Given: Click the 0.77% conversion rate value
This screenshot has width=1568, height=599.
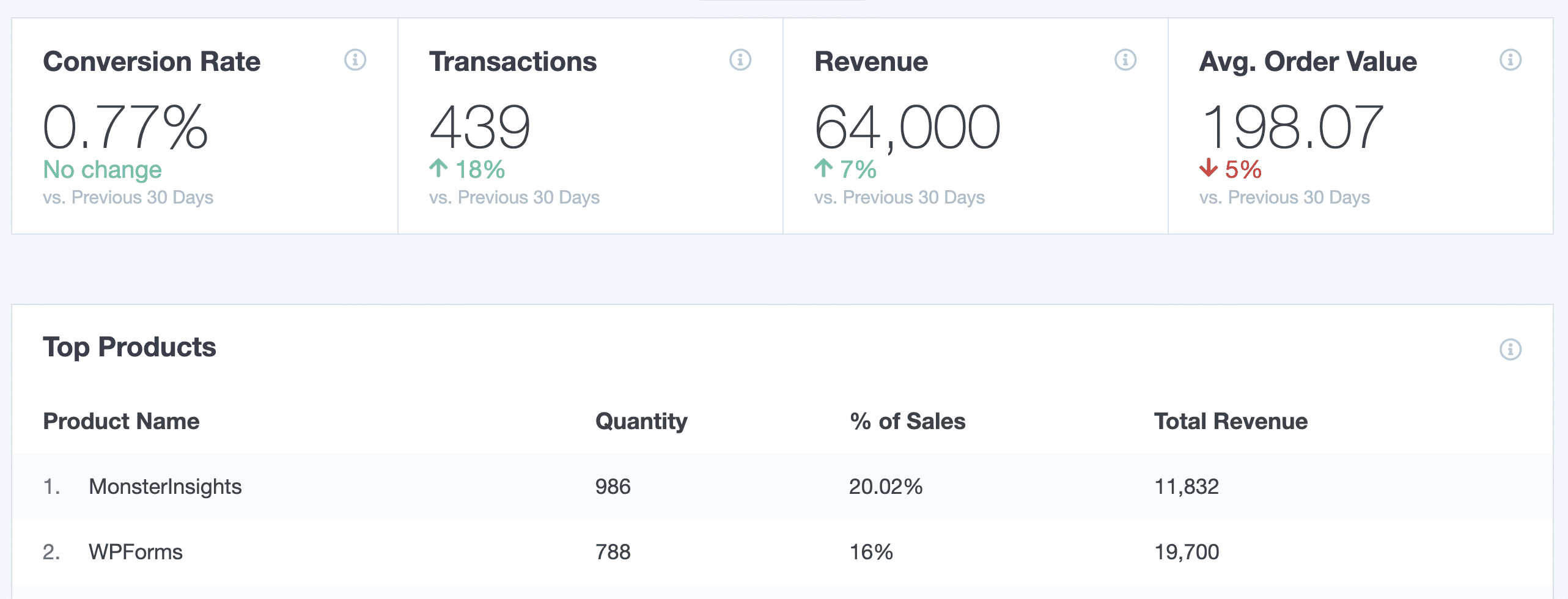Looking at the screenshot, I should [x=125, y=127].
